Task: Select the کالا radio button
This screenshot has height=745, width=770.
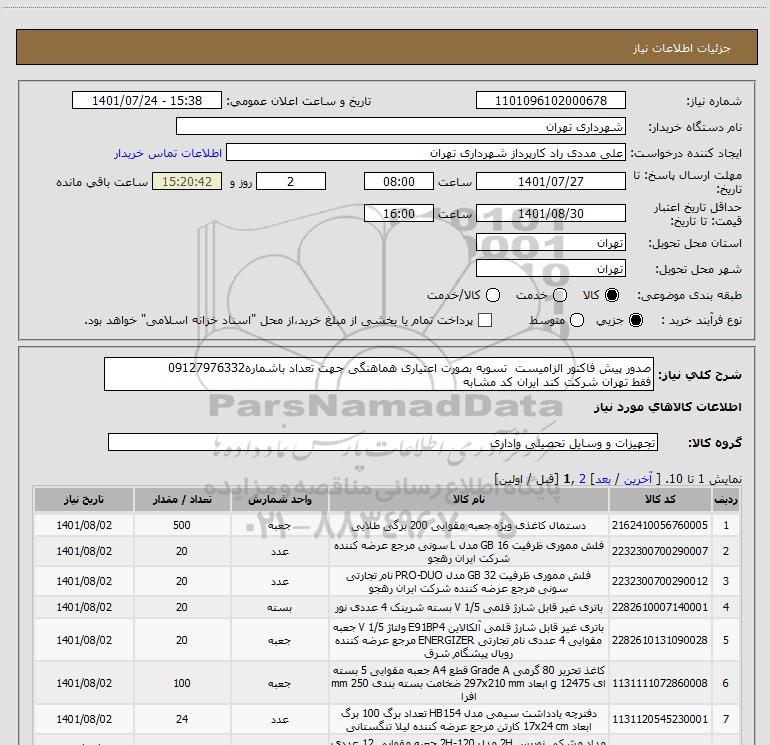Action: click(612, 295)
